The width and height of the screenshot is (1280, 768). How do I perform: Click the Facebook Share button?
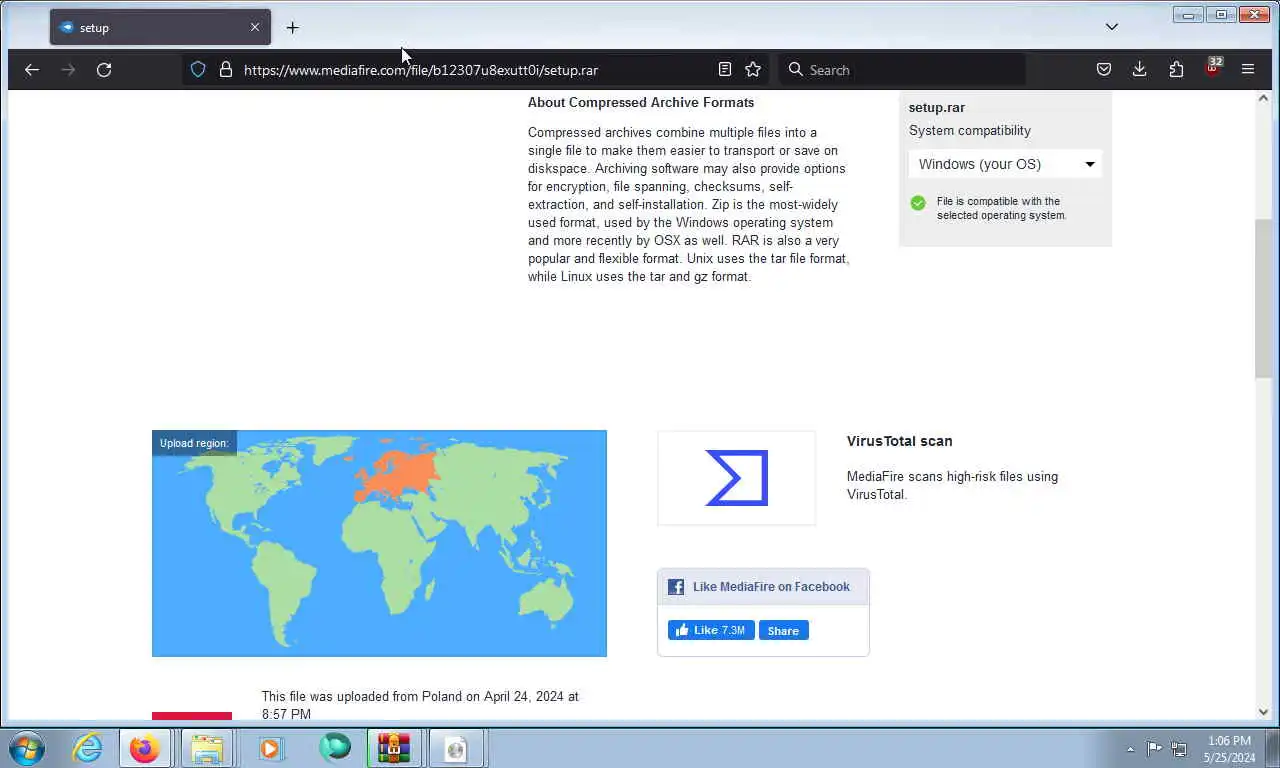(783, 630)
